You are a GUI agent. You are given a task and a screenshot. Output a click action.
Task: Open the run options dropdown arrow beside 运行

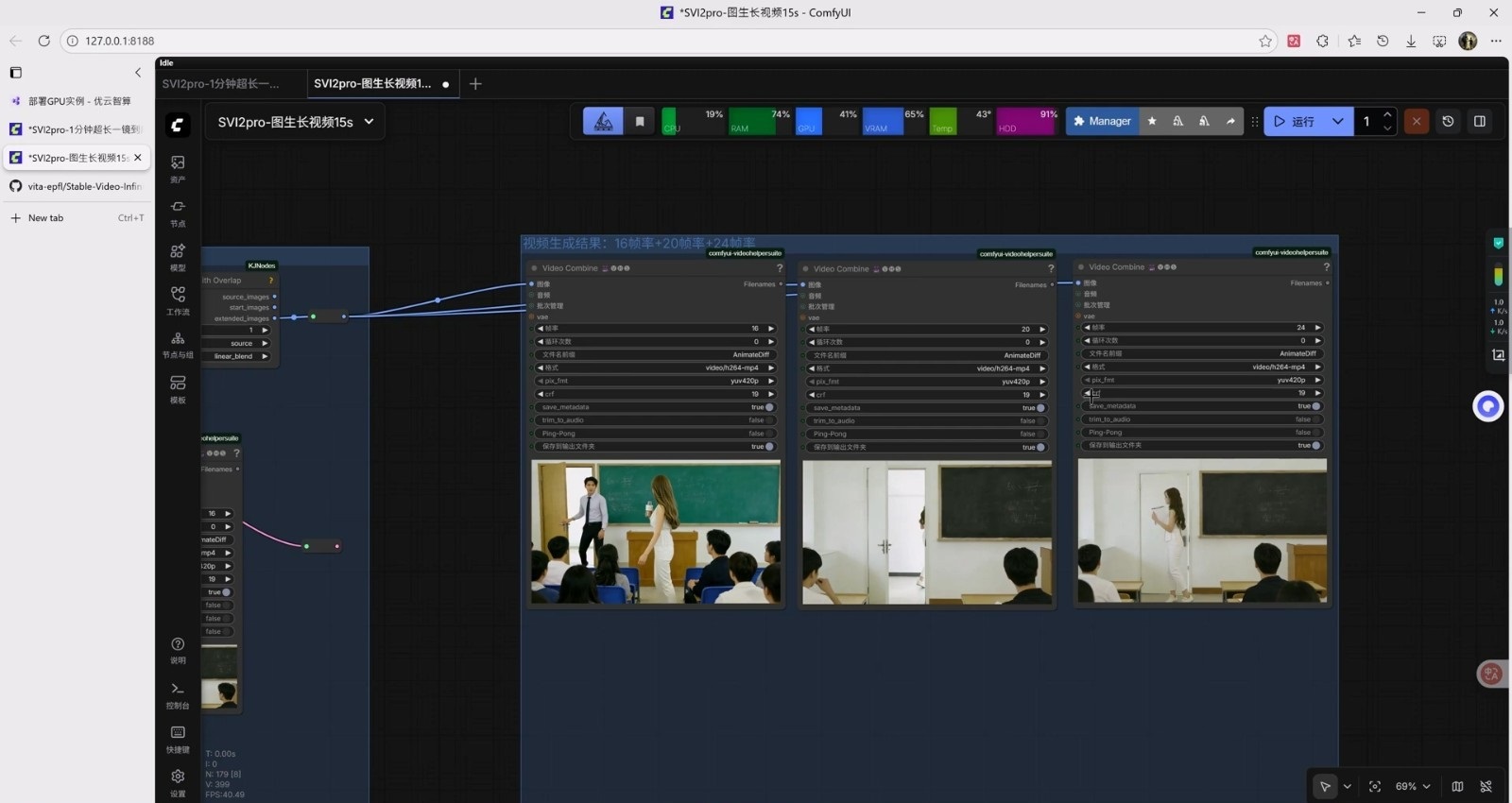pos(1337,121)
